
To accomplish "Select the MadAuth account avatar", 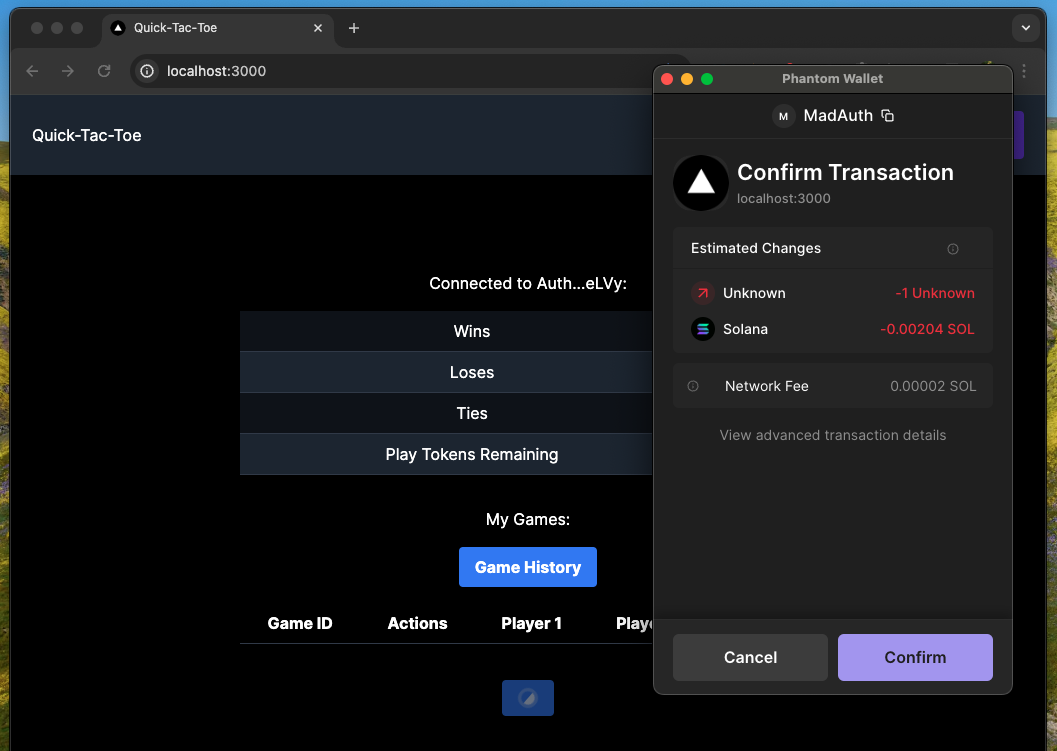I will pos(783,116).
